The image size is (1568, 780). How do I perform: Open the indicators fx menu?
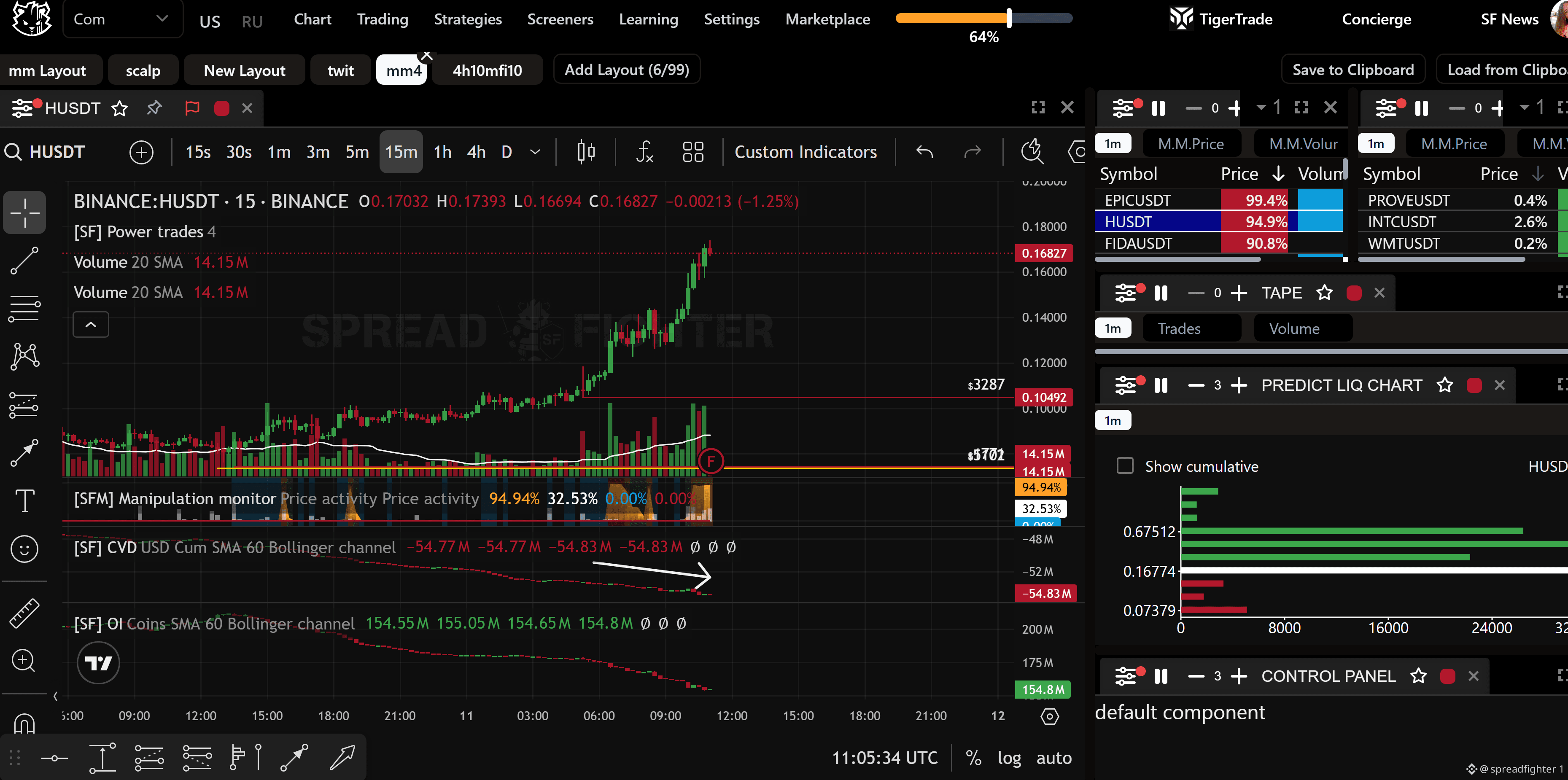pyautogui.click(x=644, y=152)
